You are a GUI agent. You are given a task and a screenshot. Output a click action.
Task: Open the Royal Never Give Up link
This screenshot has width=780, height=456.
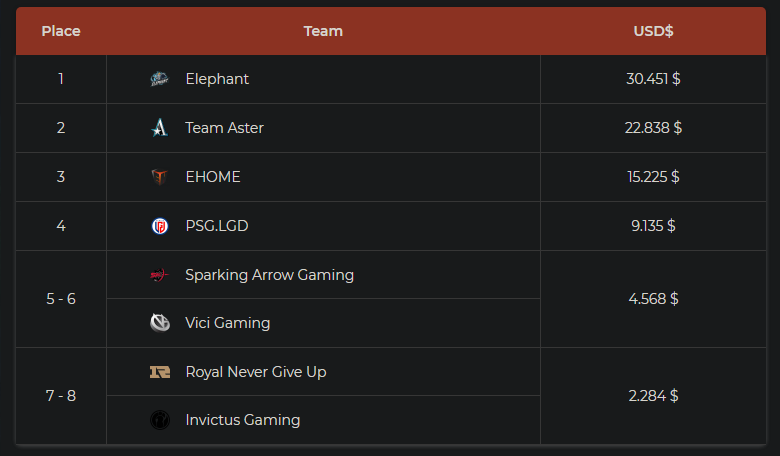point(256,372)
